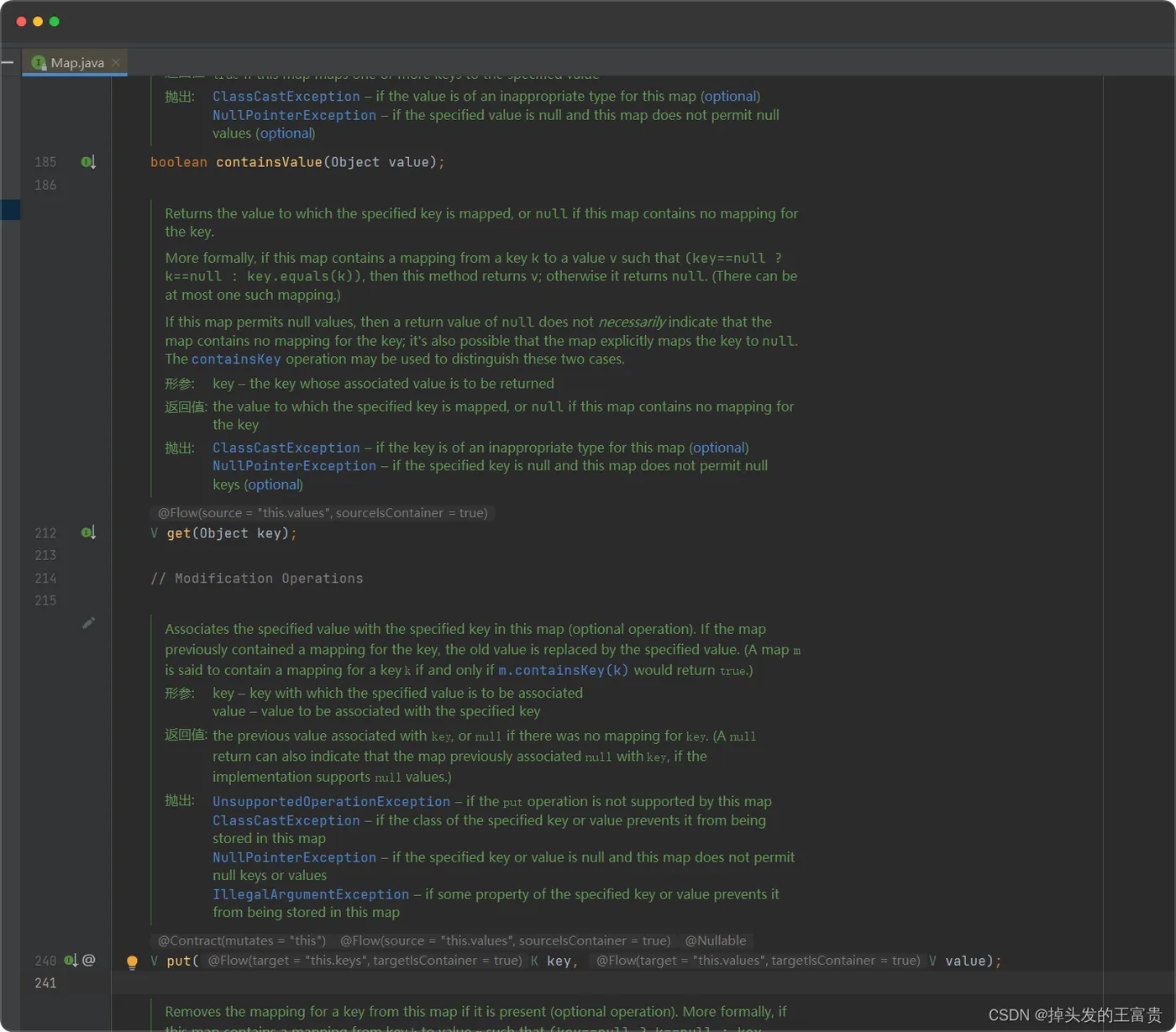Screen dimensions: 1176x1032
Task: Click the implemented-method gutter icon at line 240
Action: [71, 960]
